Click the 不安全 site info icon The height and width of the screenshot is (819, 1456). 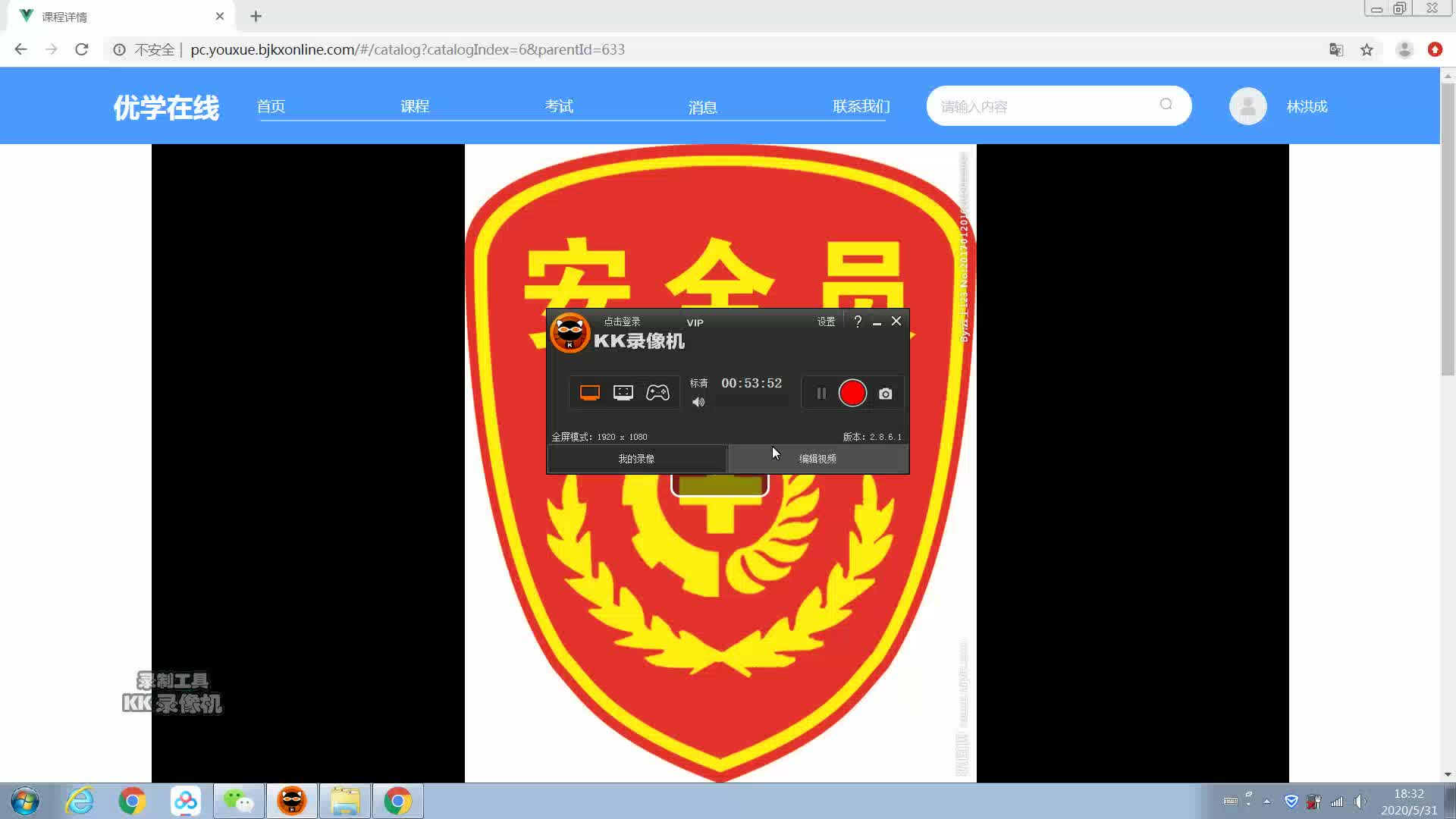[x=119, y=49]
